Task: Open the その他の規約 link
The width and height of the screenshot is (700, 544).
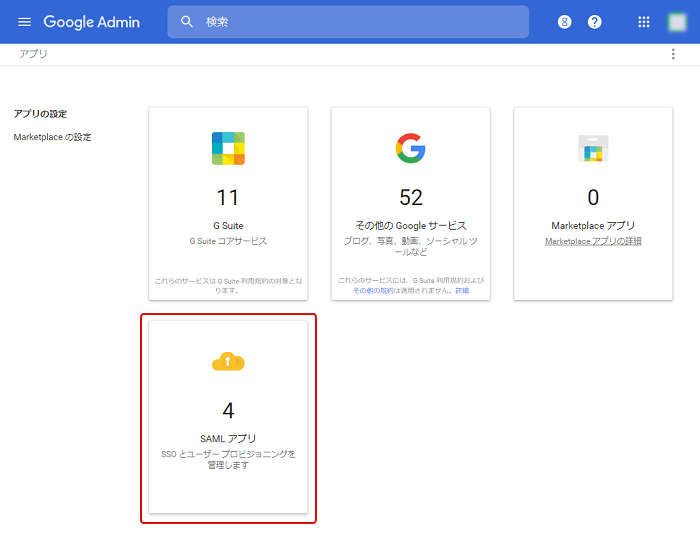Action: click(x=373, y=291)
